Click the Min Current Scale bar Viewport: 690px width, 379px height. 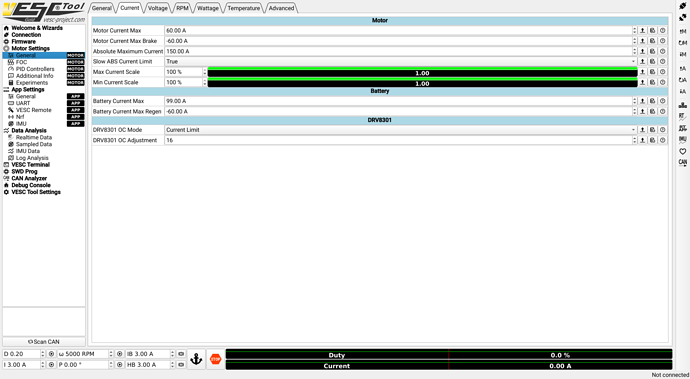tap(422, 83)
